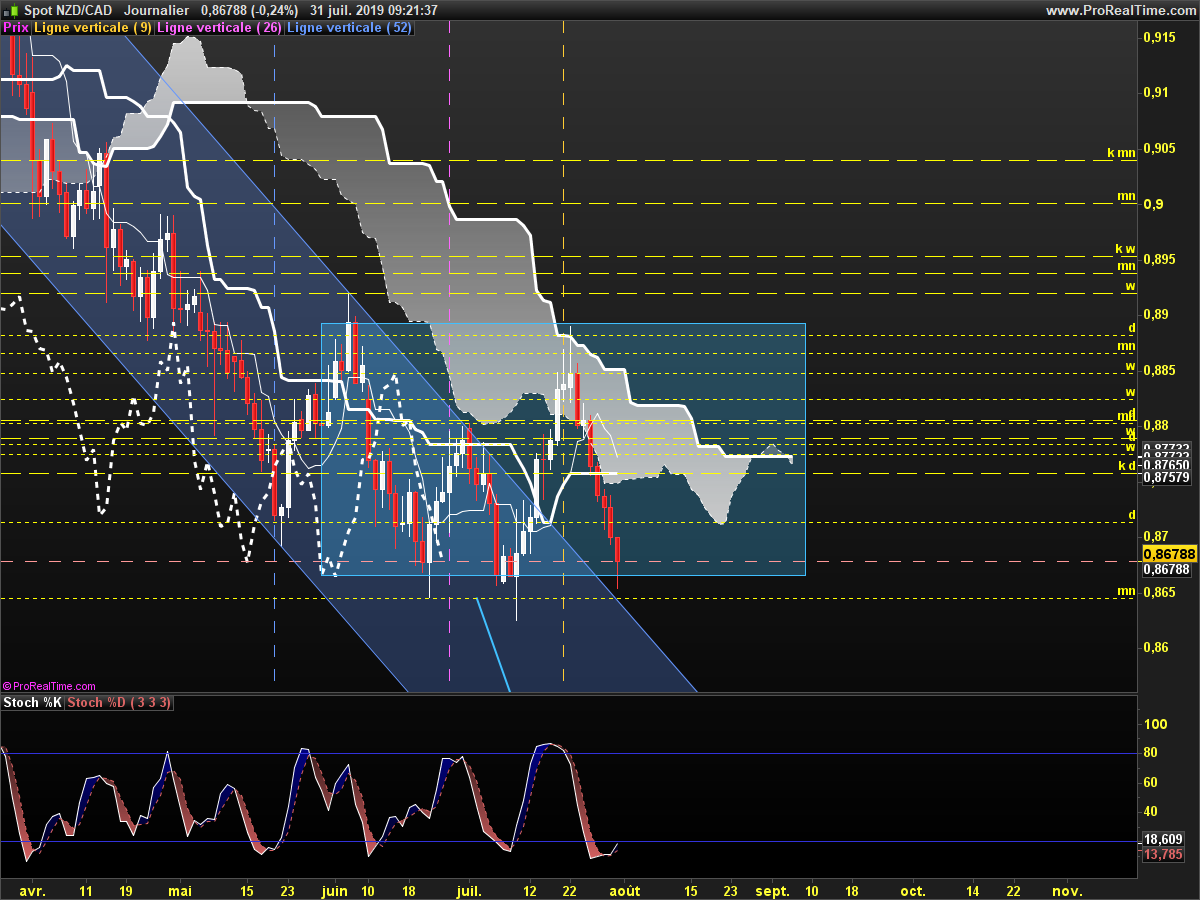Click the 0,87579 price tag on axis
This screenshot has height=900, width=1200.
tap(1166, 479)
